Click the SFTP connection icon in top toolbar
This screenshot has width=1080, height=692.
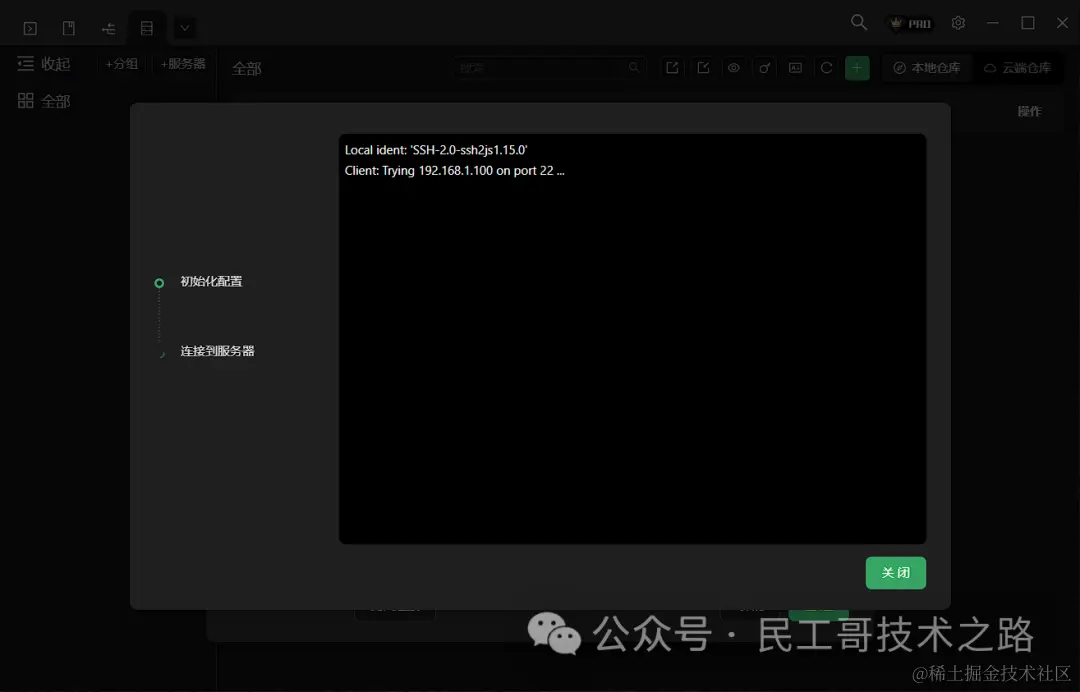pyautogui.click(x=108, y=27)
